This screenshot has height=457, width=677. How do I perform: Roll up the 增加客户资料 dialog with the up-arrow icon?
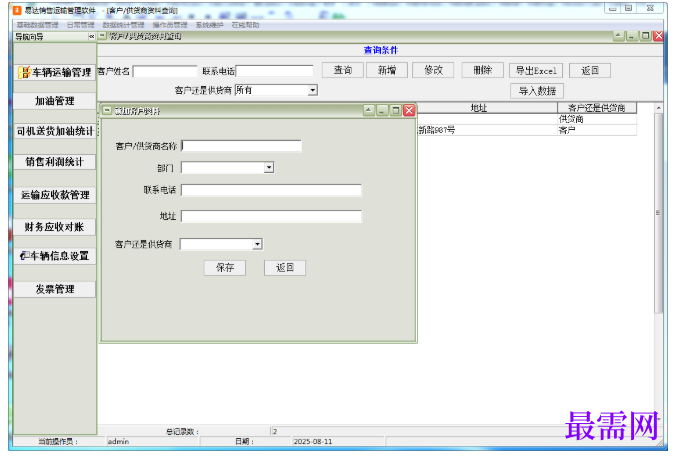pyautogui.click(x=369, y=111)
